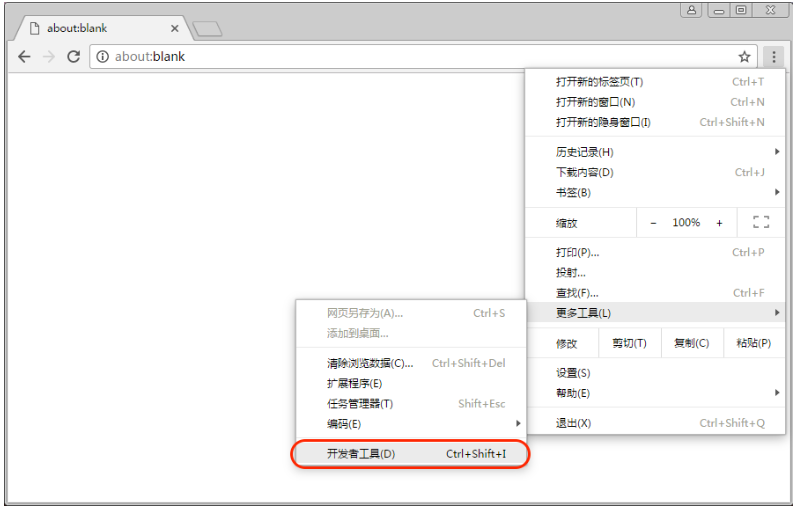Open 下载内容(D)
Screen dimensions: 796x508
[x=655, y=172]
